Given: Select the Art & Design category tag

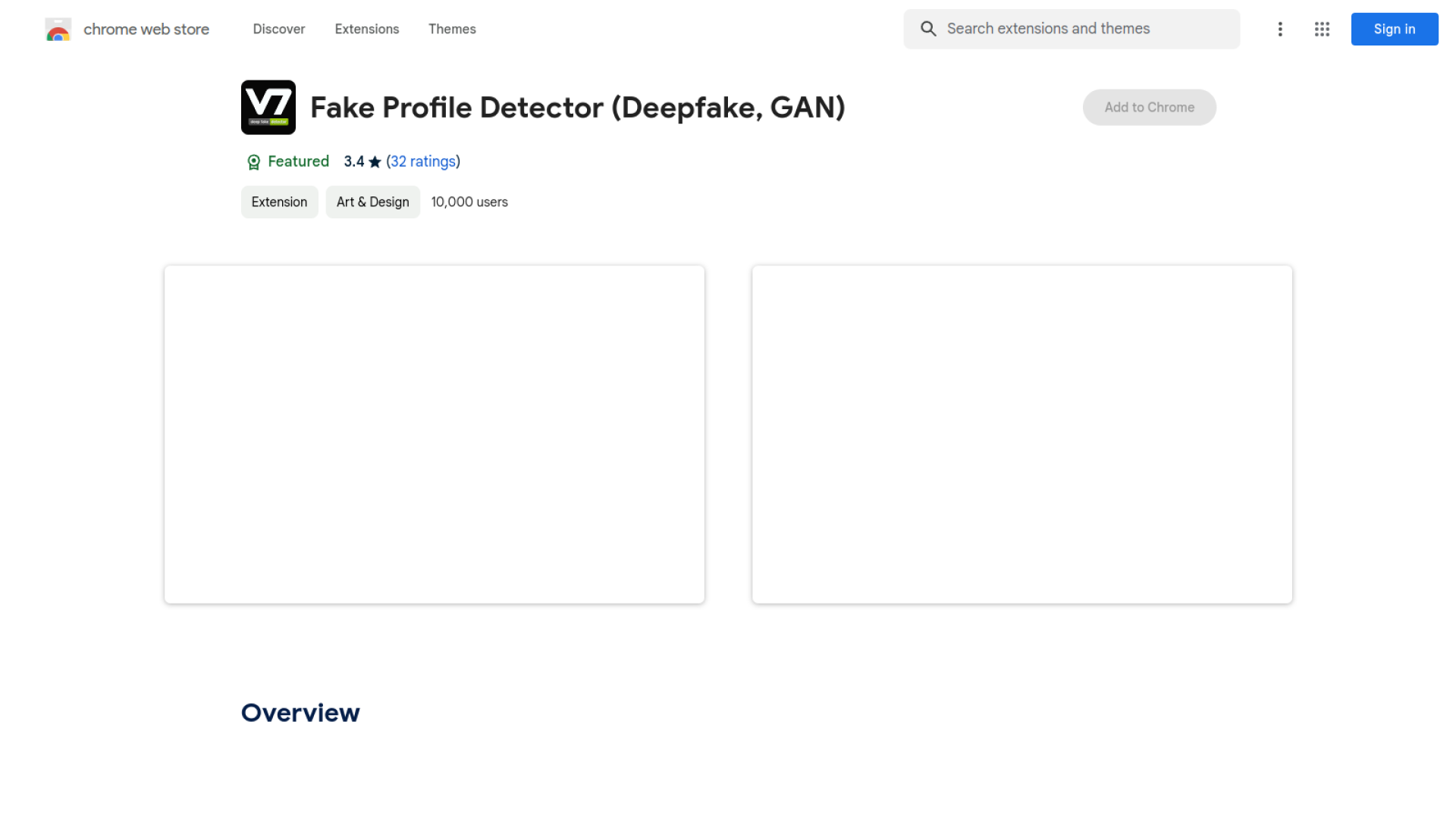Looking at the screenshot, I should 372,202.
